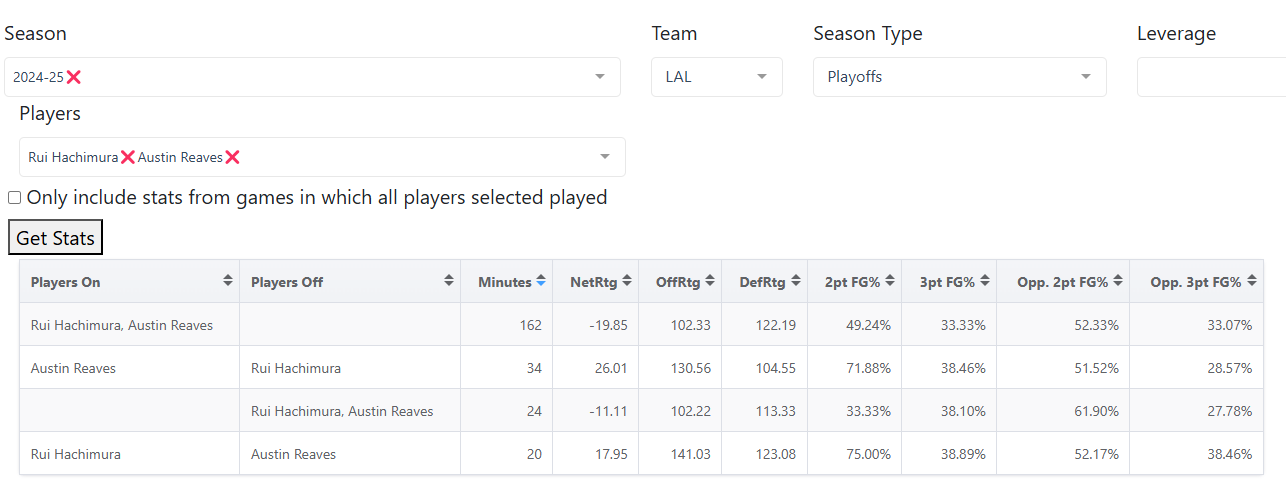Sort by Opp. 2pt FG% column
The image size is (1286, 484).
pos(1118,282)
